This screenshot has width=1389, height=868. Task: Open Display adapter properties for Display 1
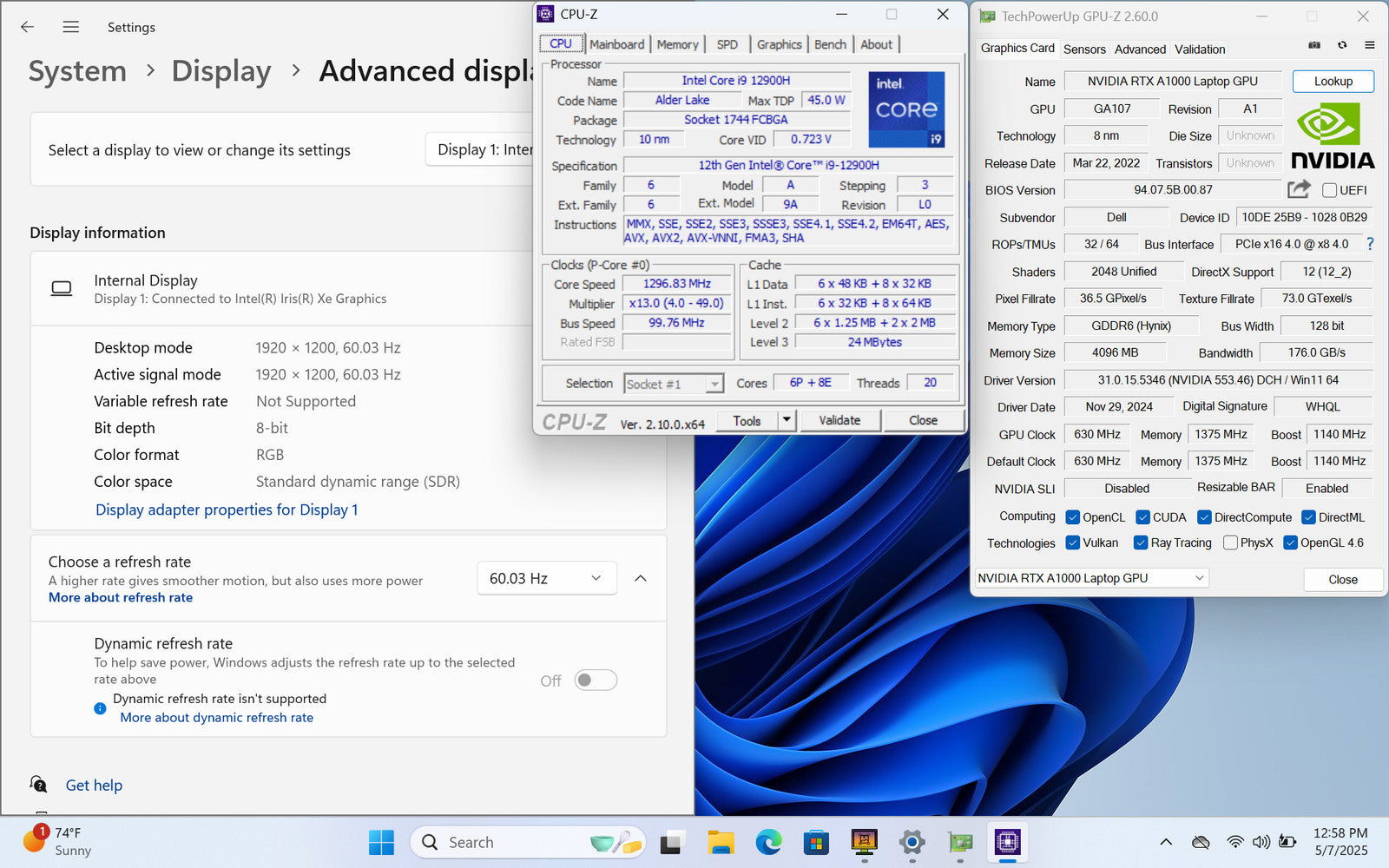(227, 510)
